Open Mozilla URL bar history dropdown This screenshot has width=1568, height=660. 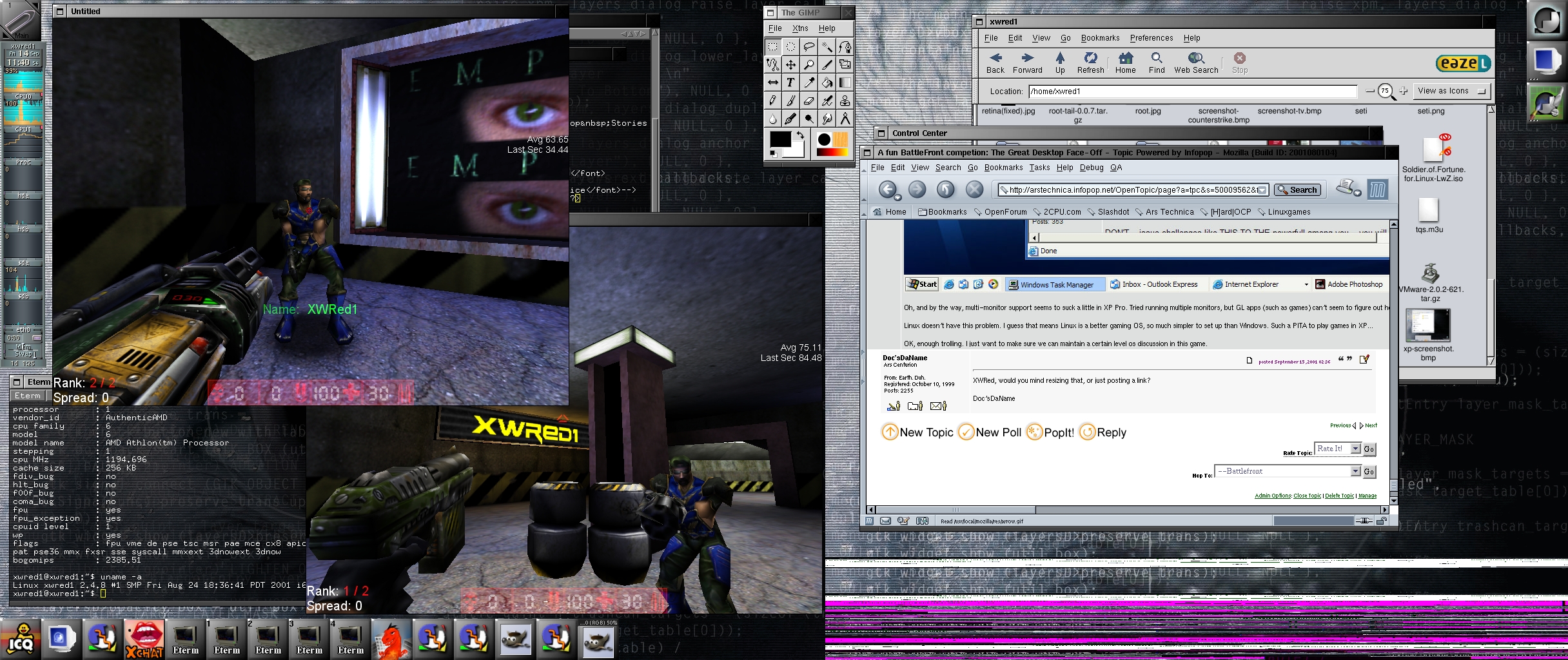[1262, 190]
